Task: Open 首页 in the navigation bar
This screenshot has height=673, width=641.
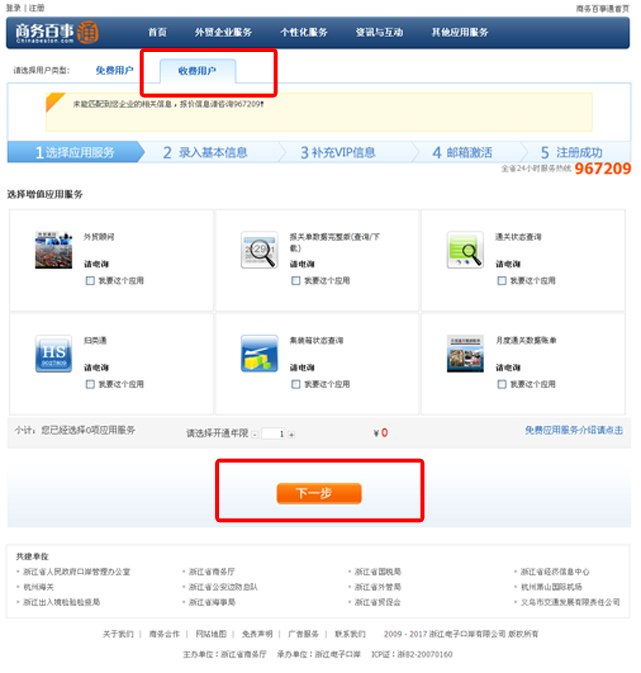Action: 157,32
